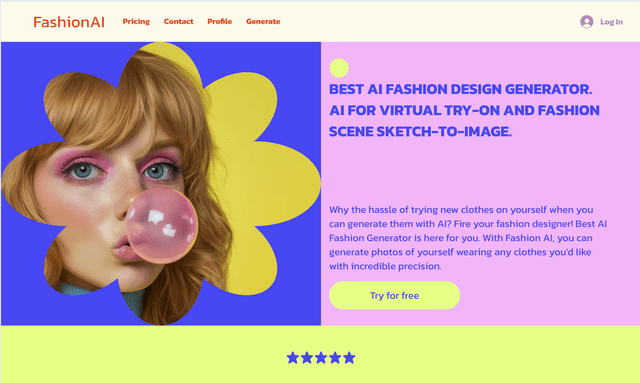Click the Log In link
The image size is (640, 383).
pyautogui.click(x=611, y=22)
